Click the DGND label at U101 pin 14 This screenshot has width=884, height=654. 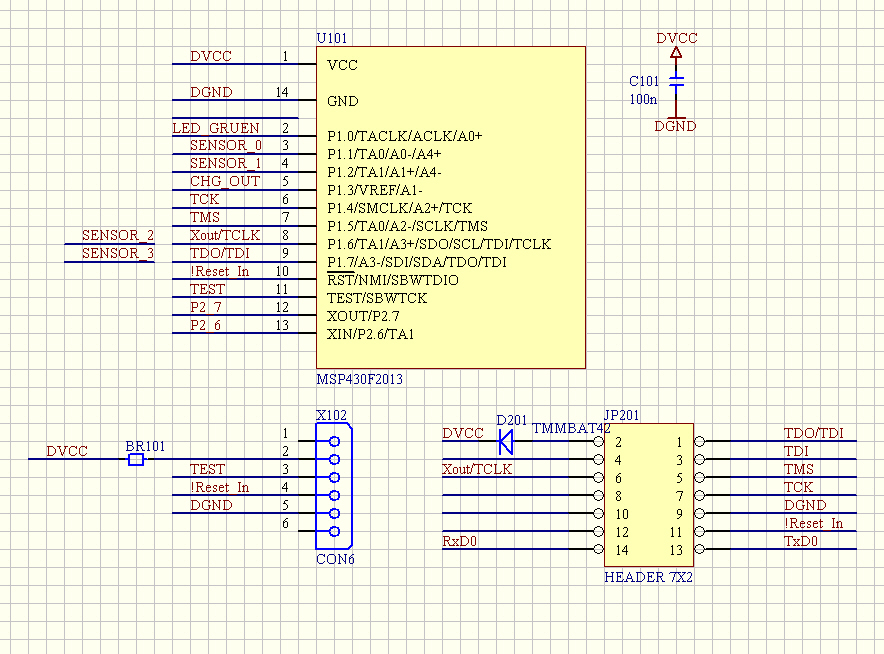pos(211,92)
